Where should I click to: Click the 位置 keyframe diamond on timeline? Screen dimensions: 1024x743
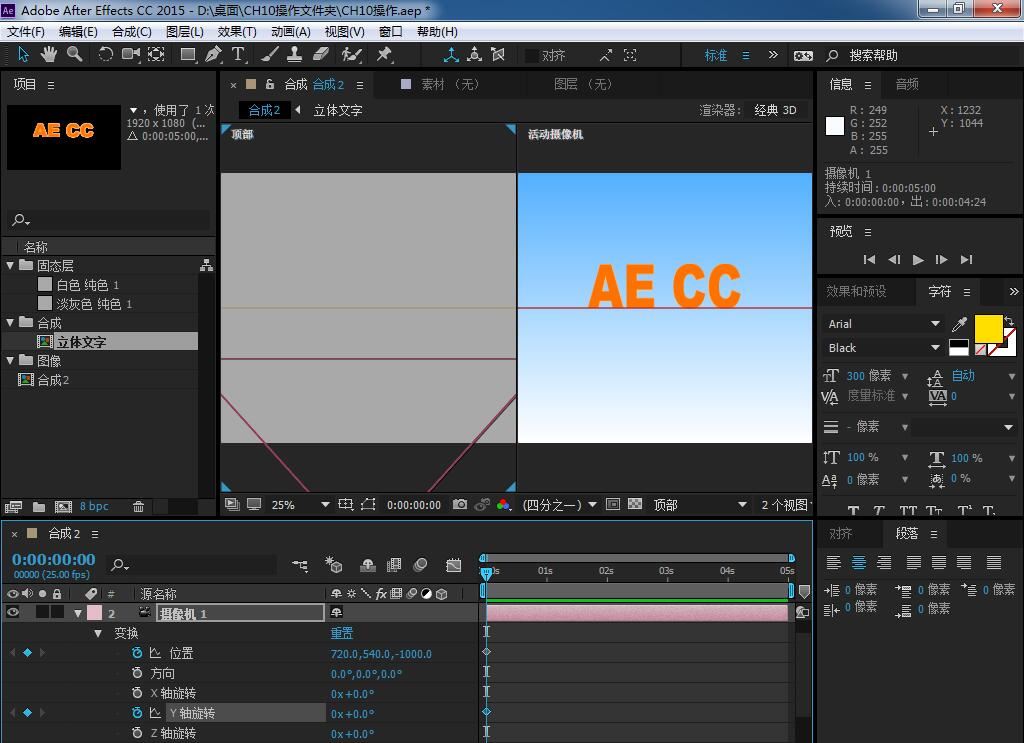point(486,652)
